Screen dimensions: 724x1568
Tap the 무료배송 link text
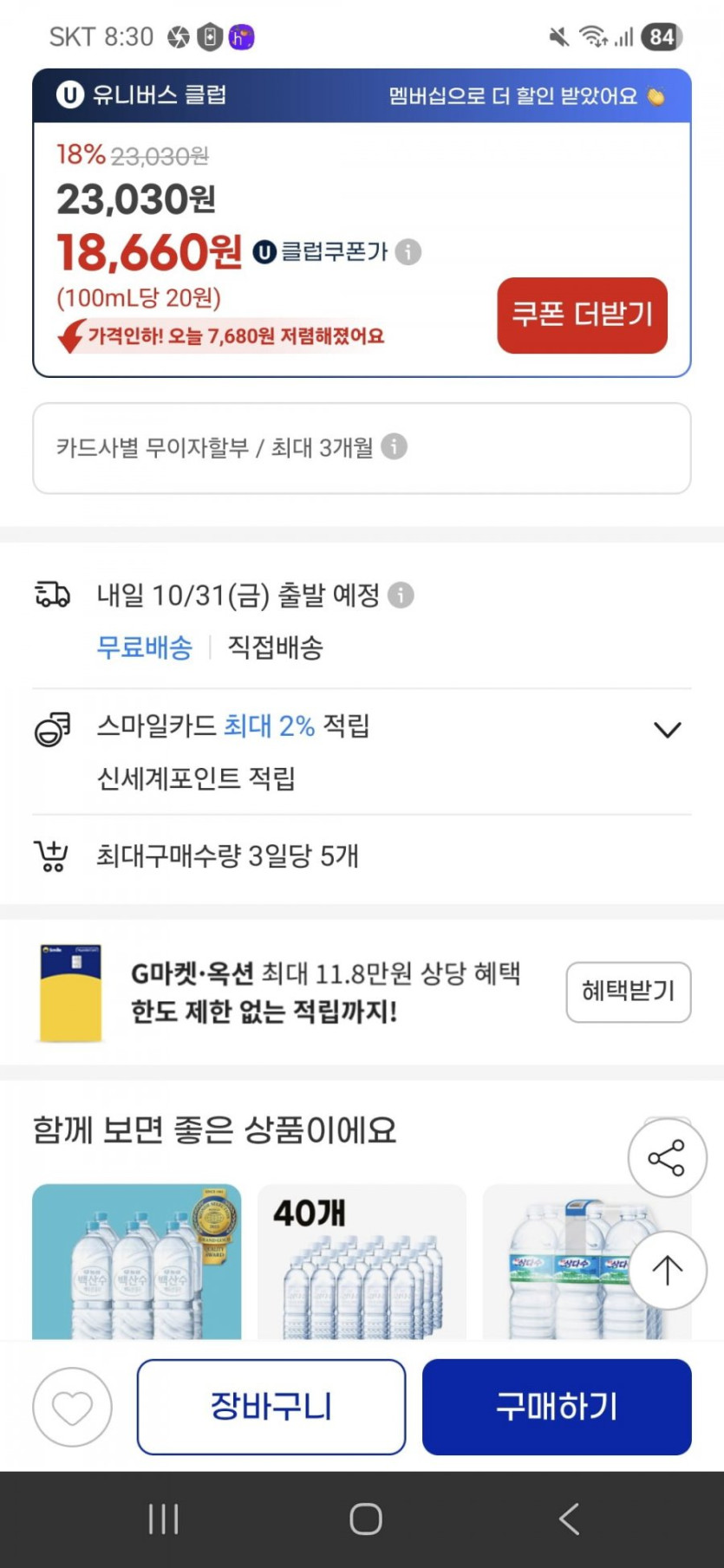pyautogui.click(x=145, y=647)
